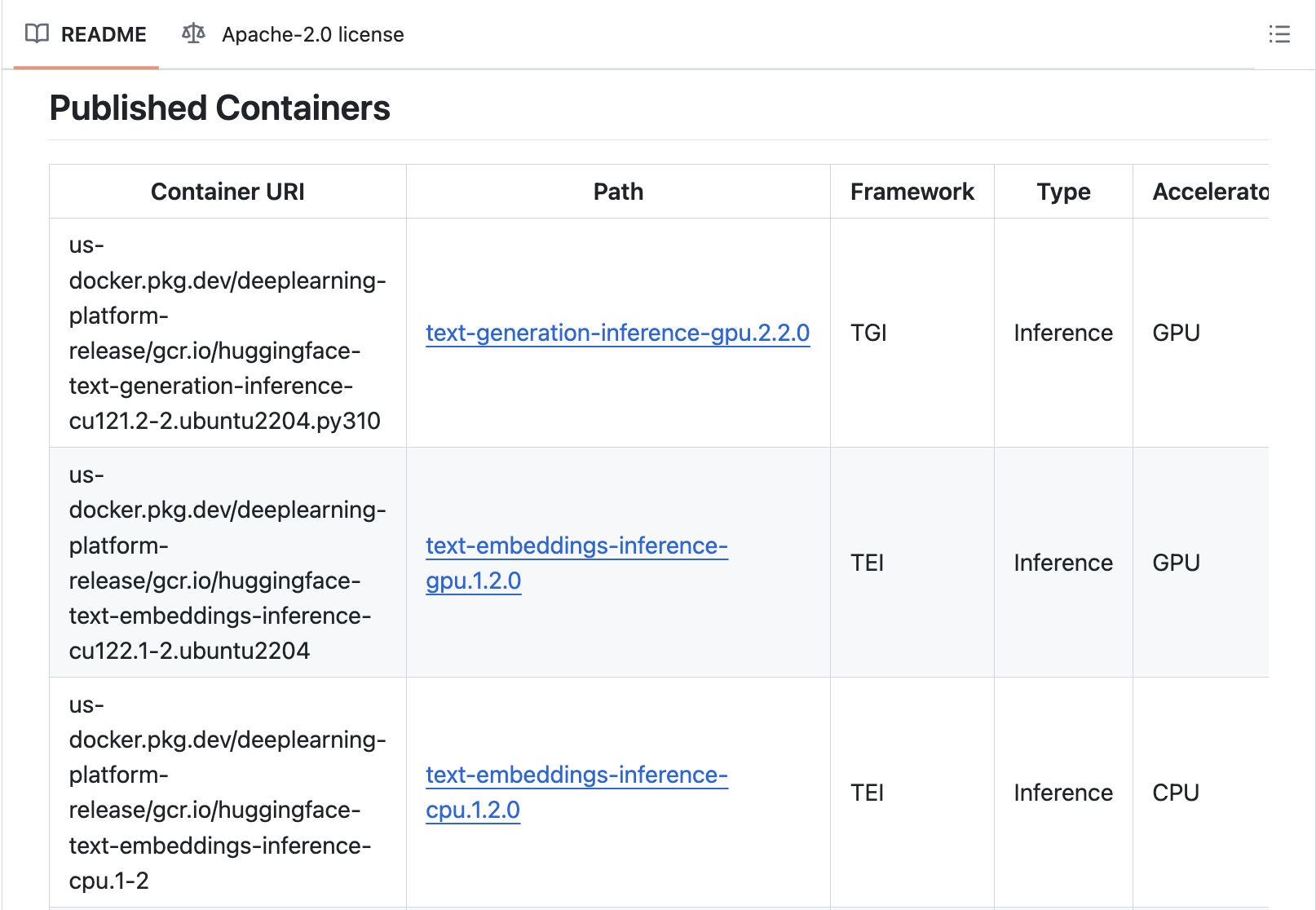The width and height of the screenshot is (1316, 910).
Task: Click the Framework column header
Action: pyautogui.click(x=912, y=192)
